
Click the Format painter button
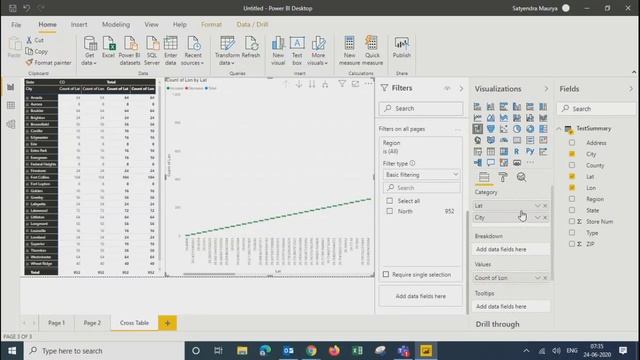pyautogui.click(x=48, y=62)
